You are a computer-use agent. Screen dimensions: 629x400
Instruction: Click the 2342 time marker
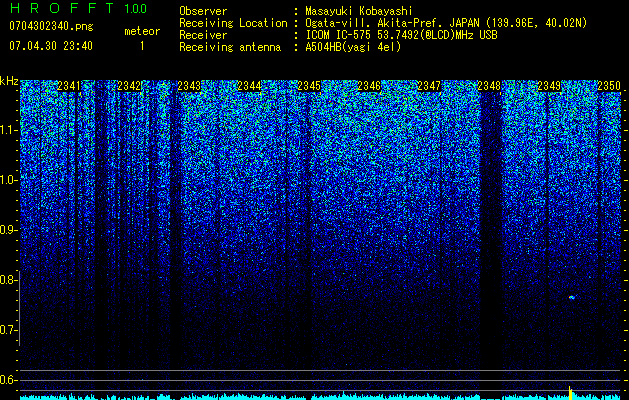point(129,86)
